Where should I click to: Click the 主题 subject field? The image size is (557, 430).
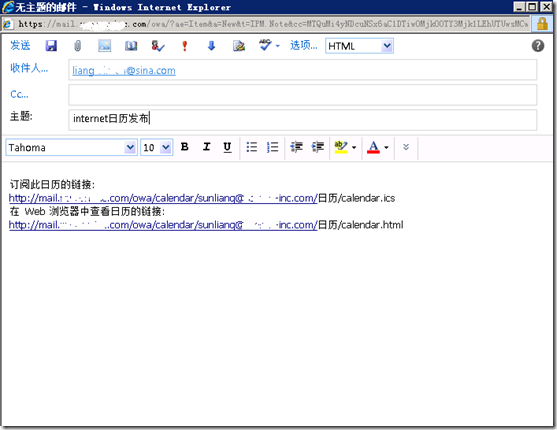point(302,120)
